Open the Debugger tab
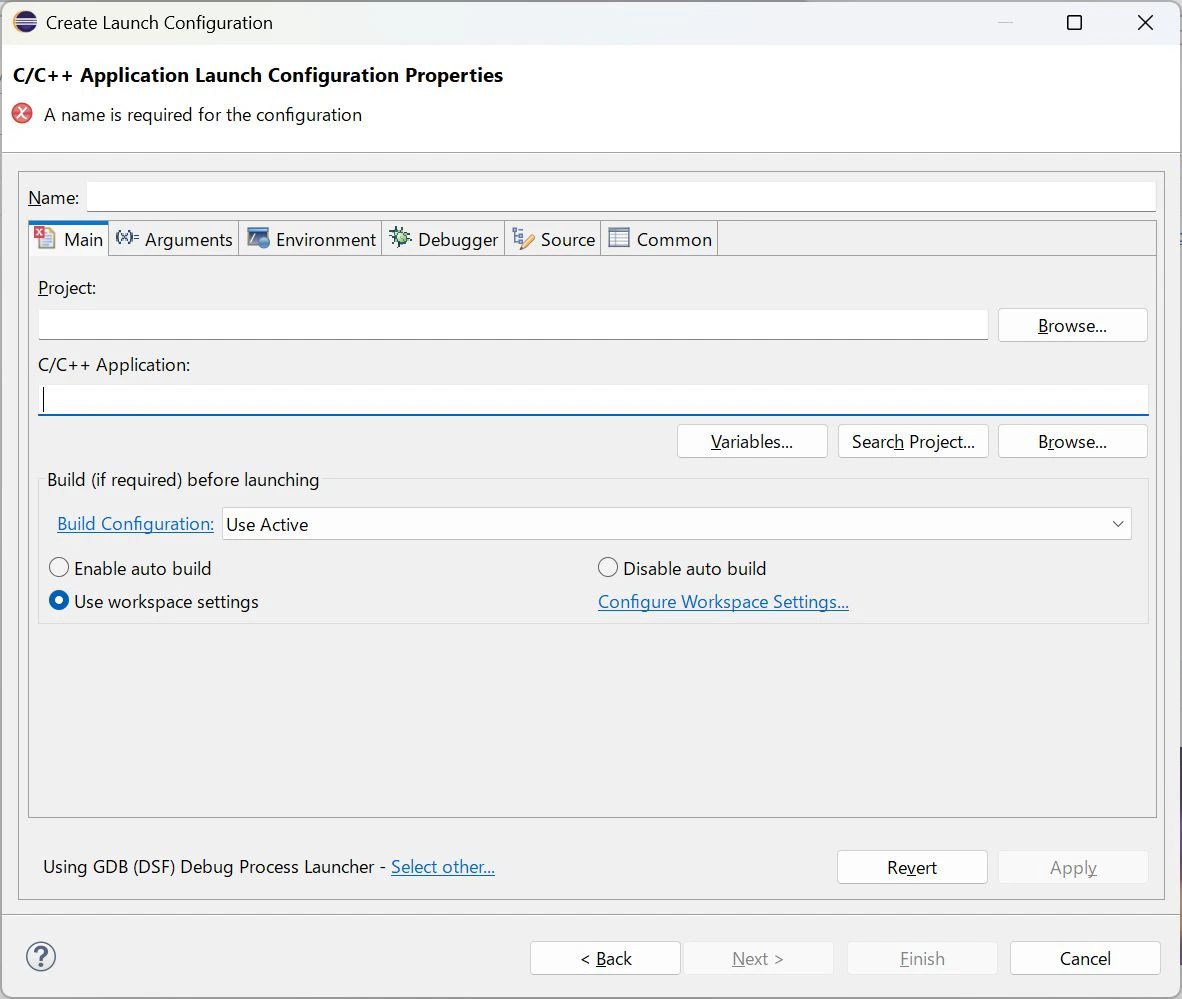Image resolution: width=1182 pixels, height=999 pixels. 443,239
